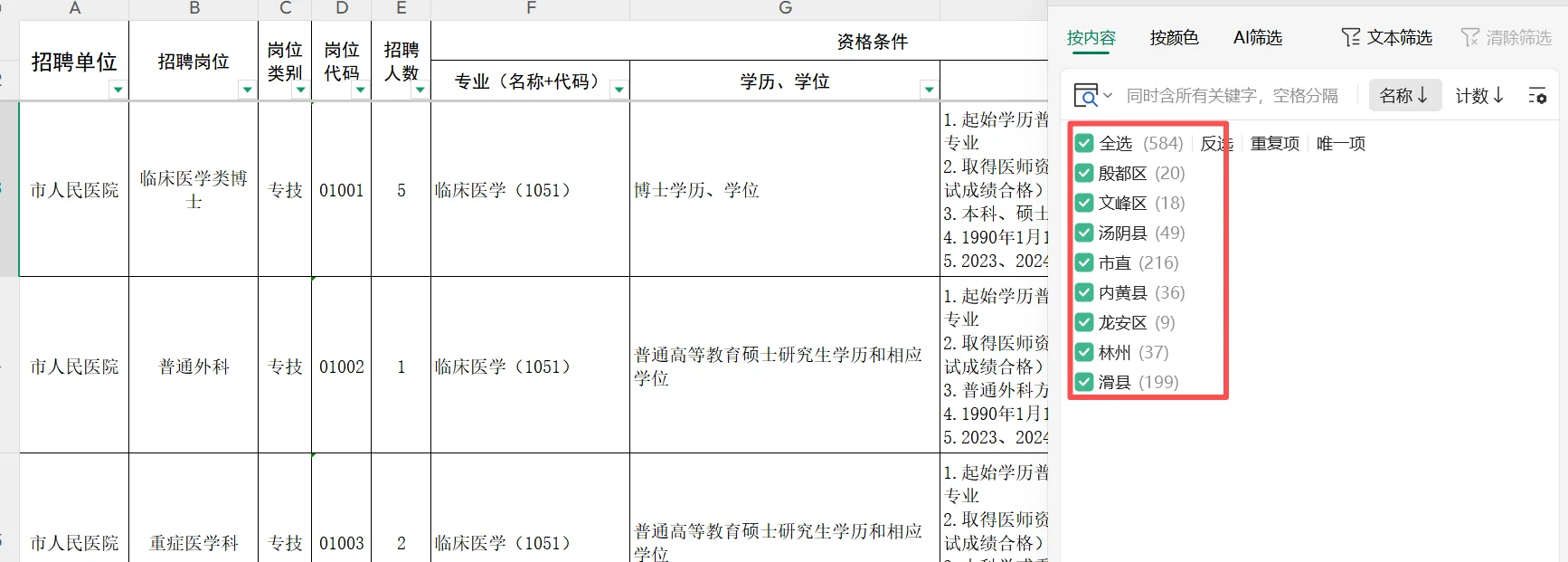This screenshot has width=1568, height=562.
Task: Uncheck the 全选 (584) checkbox
Action: point(1084,143)
